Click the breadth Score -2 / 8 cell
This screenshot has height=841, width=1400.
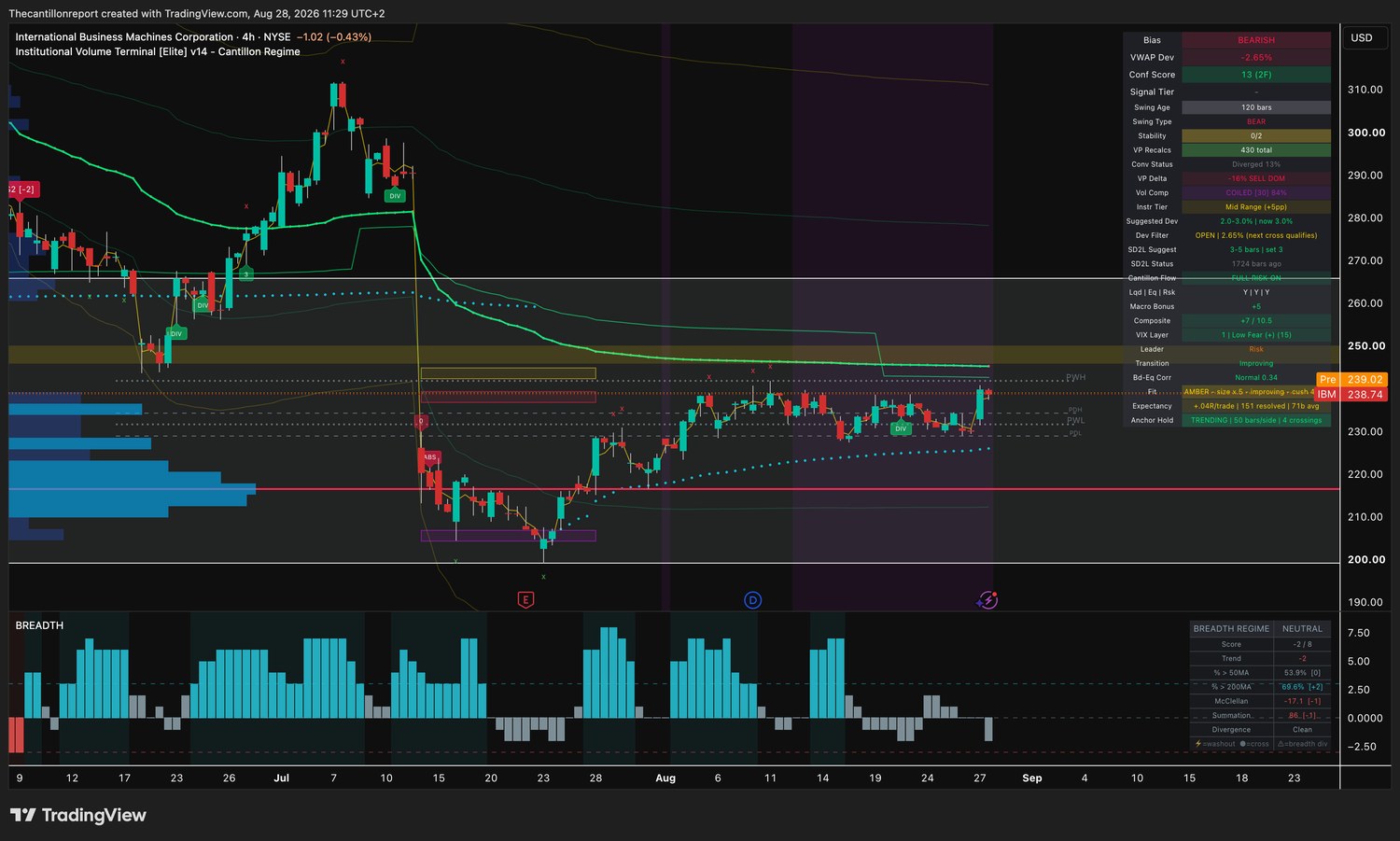click(x=1302, y=644)
